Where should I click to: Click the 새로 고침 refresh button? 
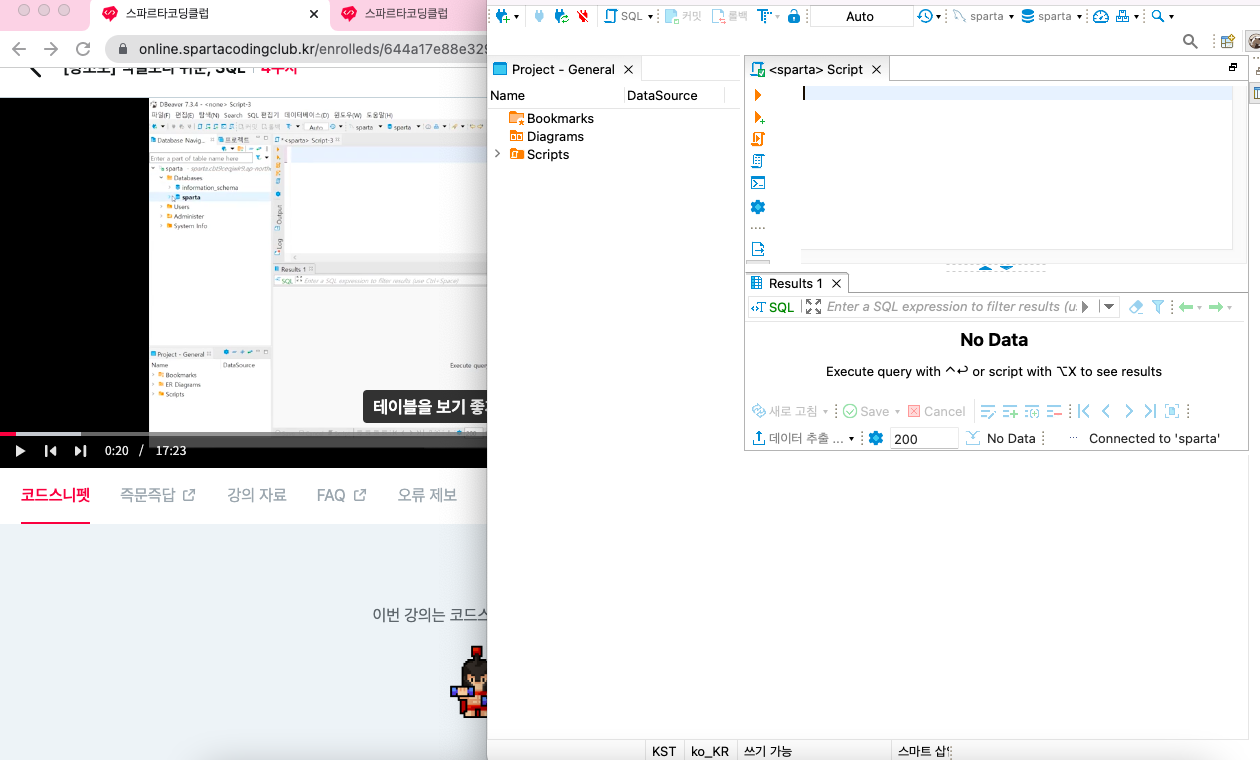click(784, 411)
